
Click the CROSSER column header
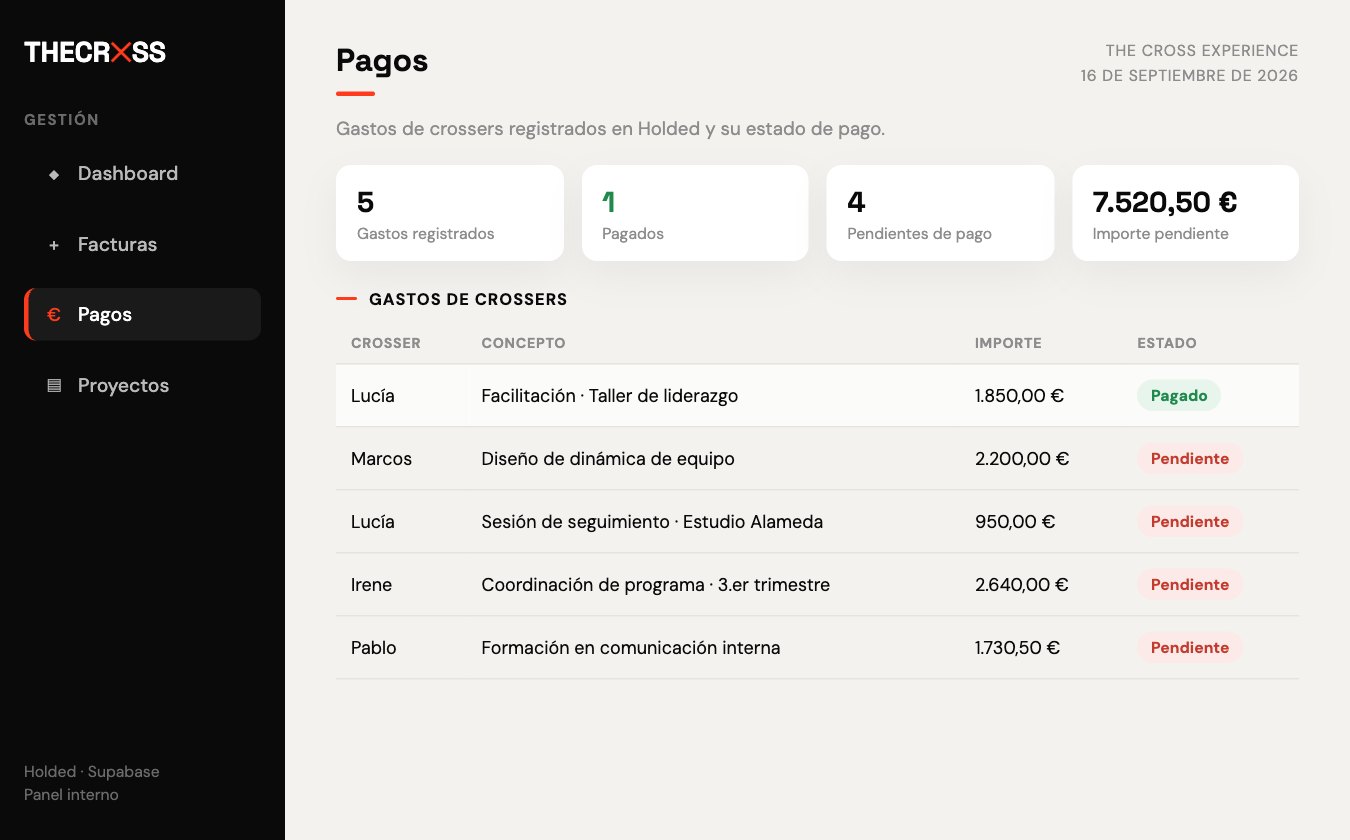(x=386, y=343)
